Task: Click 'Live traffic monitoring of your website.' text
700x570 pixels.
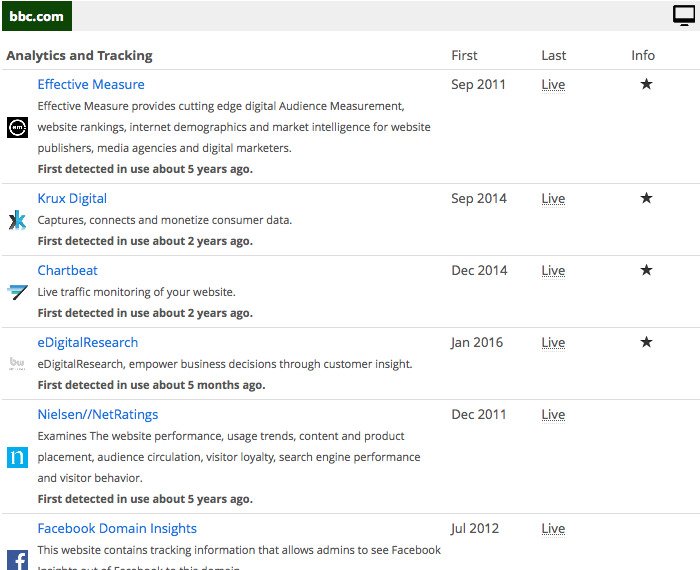Action: pos(136,292)
